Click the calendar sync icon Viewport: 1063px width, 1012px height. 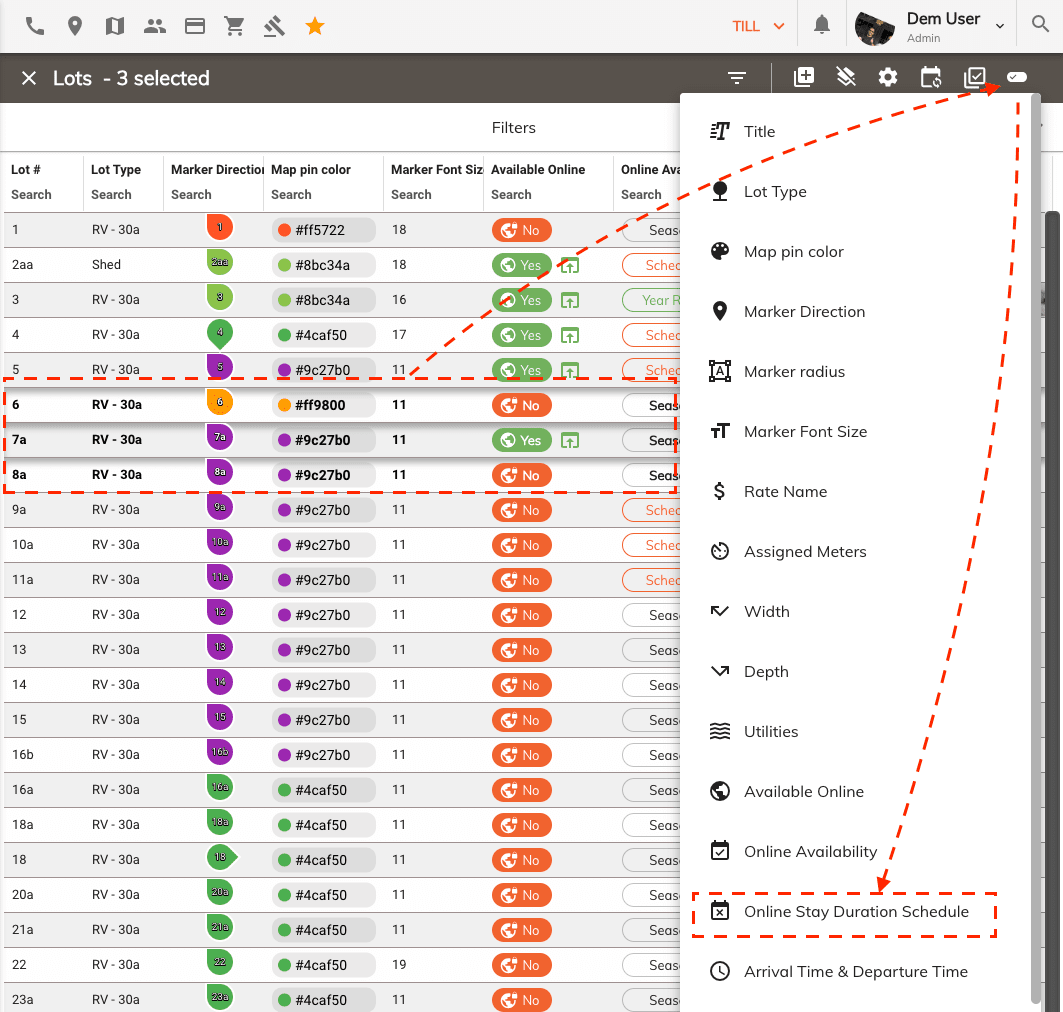(x=931, y=77)
